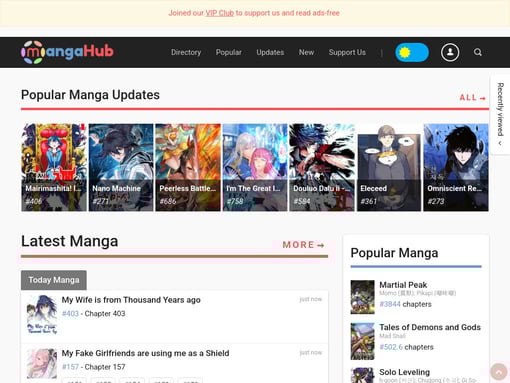Collapse the Recently viewed side tab
This screenshot has height=383, width=510.
coord(500,114)
